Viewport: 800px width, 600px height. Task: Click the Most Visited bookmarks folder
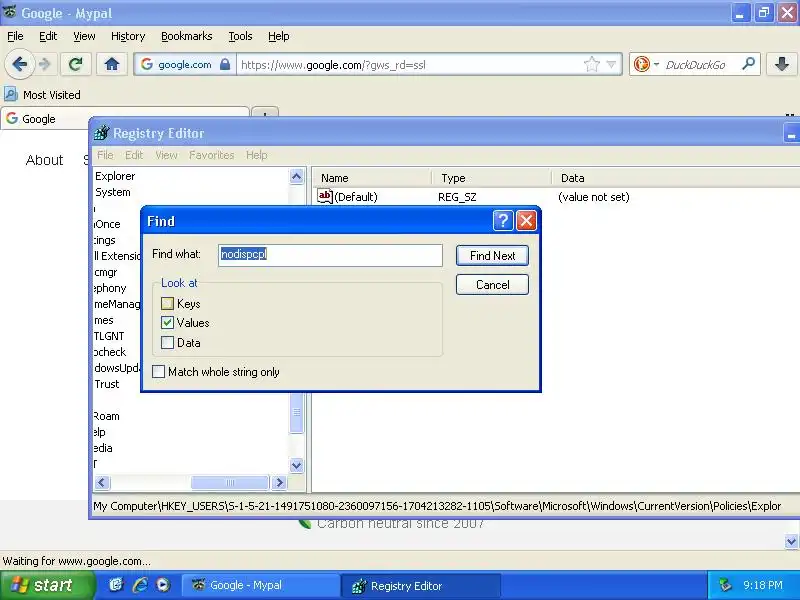tap(42, 95)
